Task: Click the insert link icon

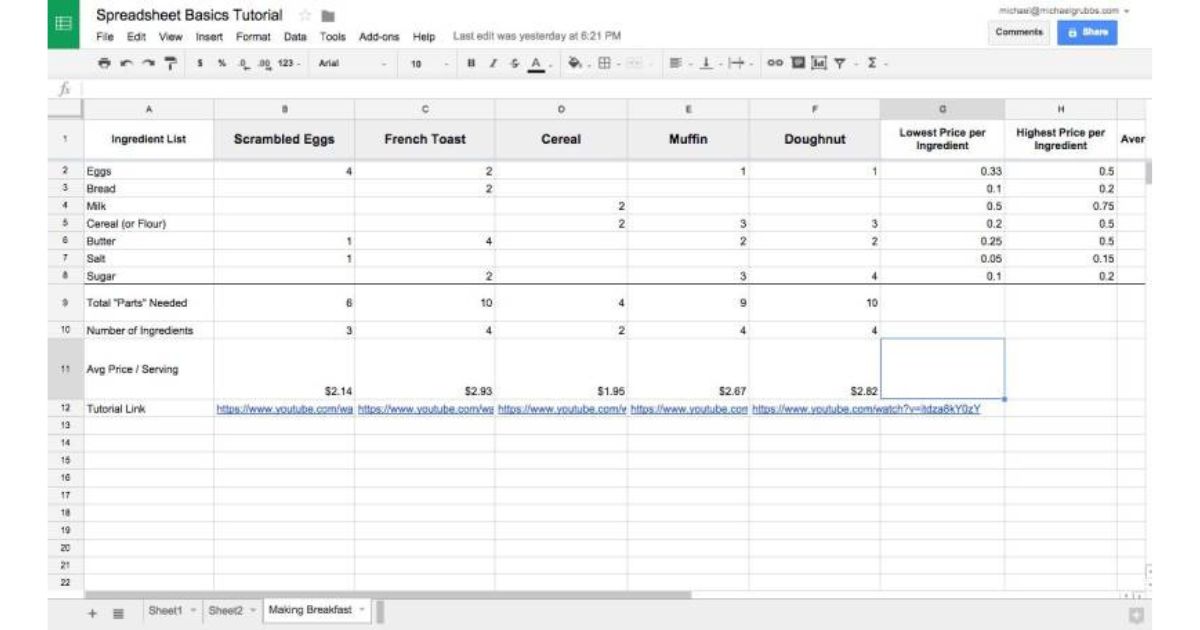Action: click(x=775, y=63)
